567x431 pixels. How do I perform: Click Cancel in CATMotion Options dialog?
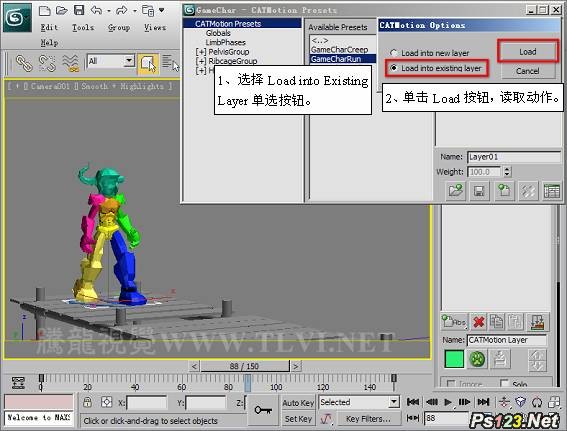[x=528, y=71]
